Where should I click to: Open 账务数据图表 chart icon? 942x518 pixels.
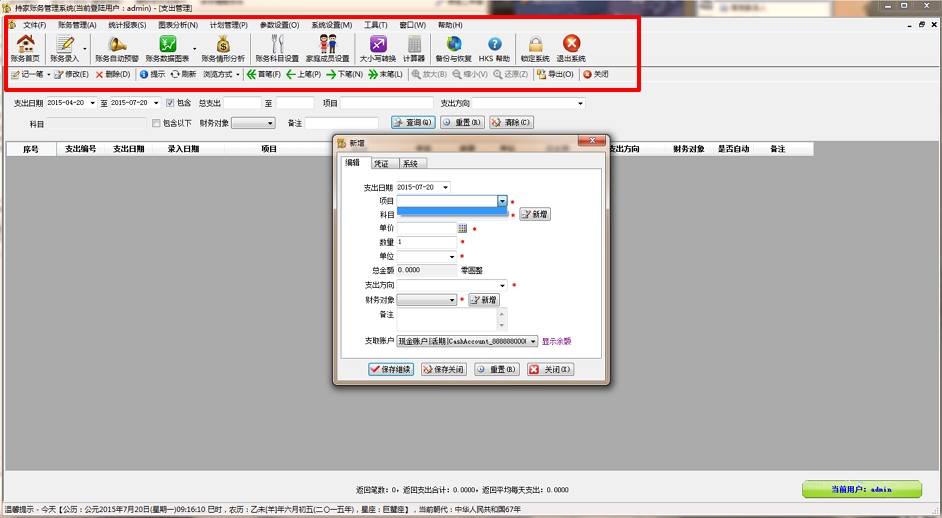[x=167, y=49]
